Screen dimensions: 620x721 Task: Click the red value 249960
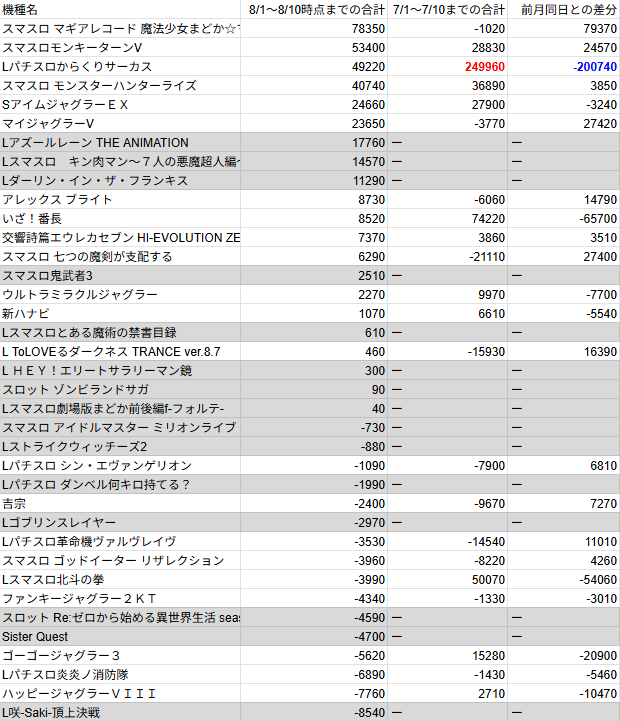click(x=484, y=67)
